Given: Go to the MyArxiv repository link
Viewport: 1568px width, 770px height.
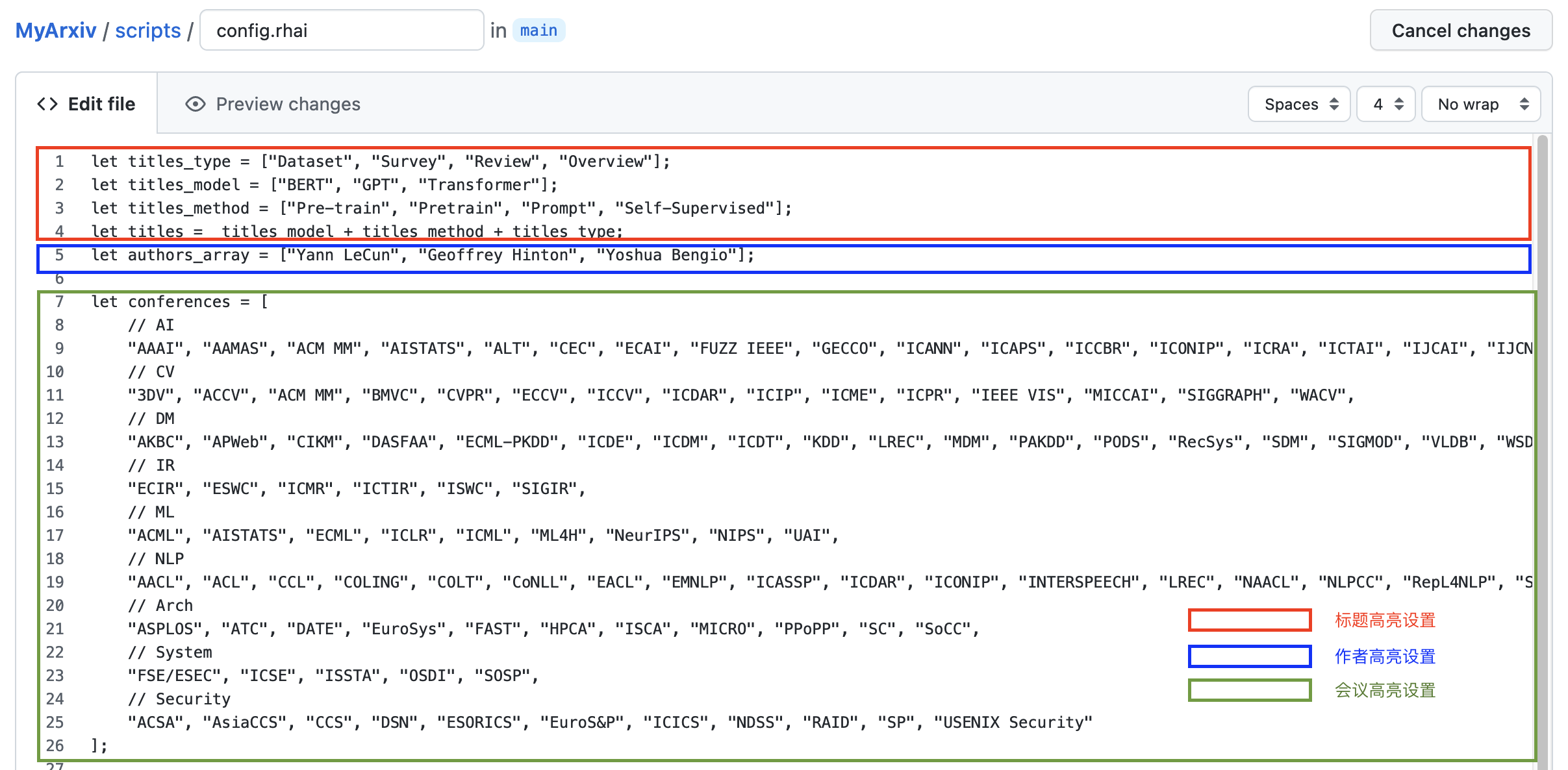Looking at the screenshot, I should [x=56, y=31].
